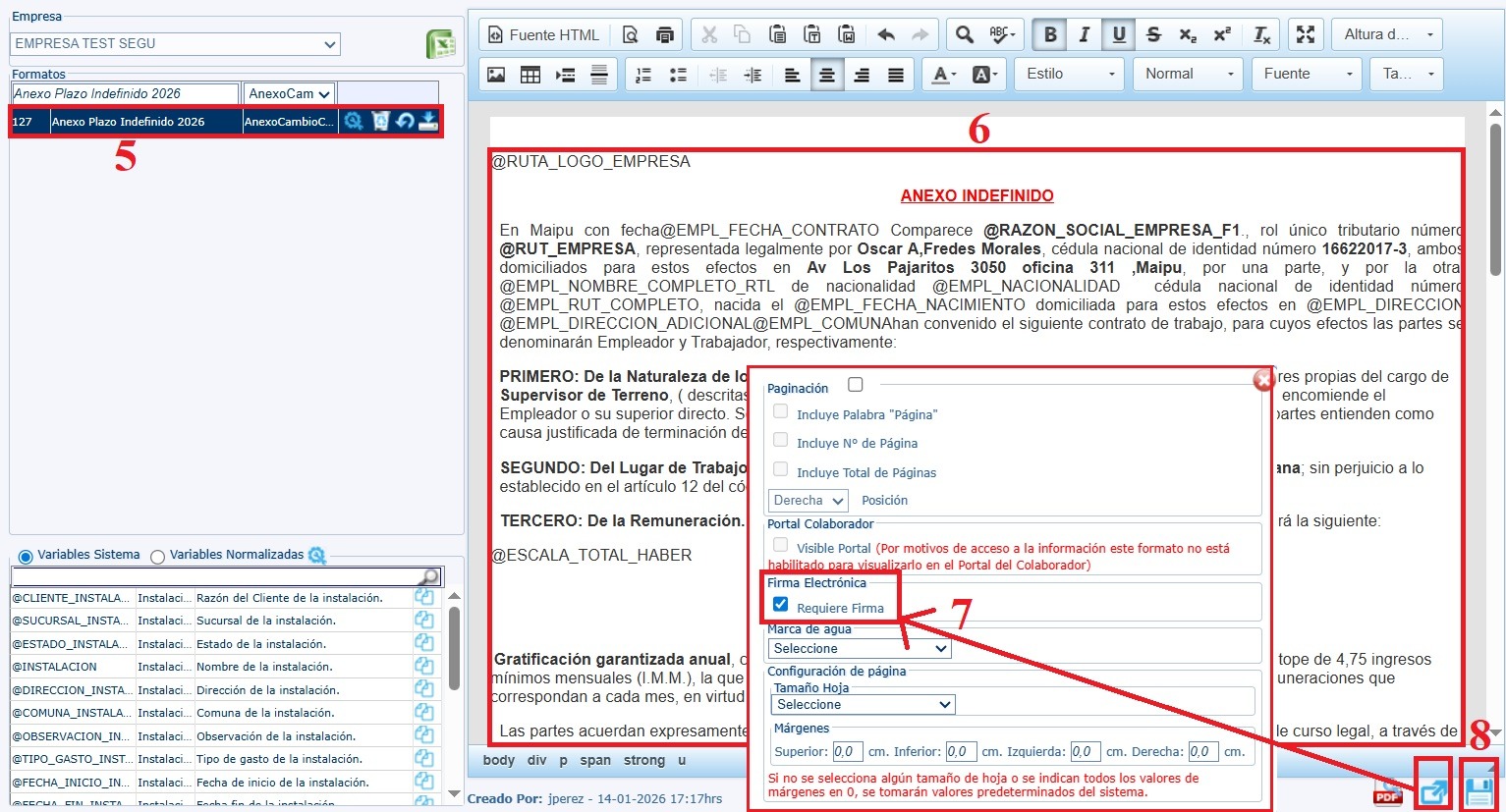Toggle strikethrough formatting
Screen dimensions: 1506x812
(x=1153, y=35)
